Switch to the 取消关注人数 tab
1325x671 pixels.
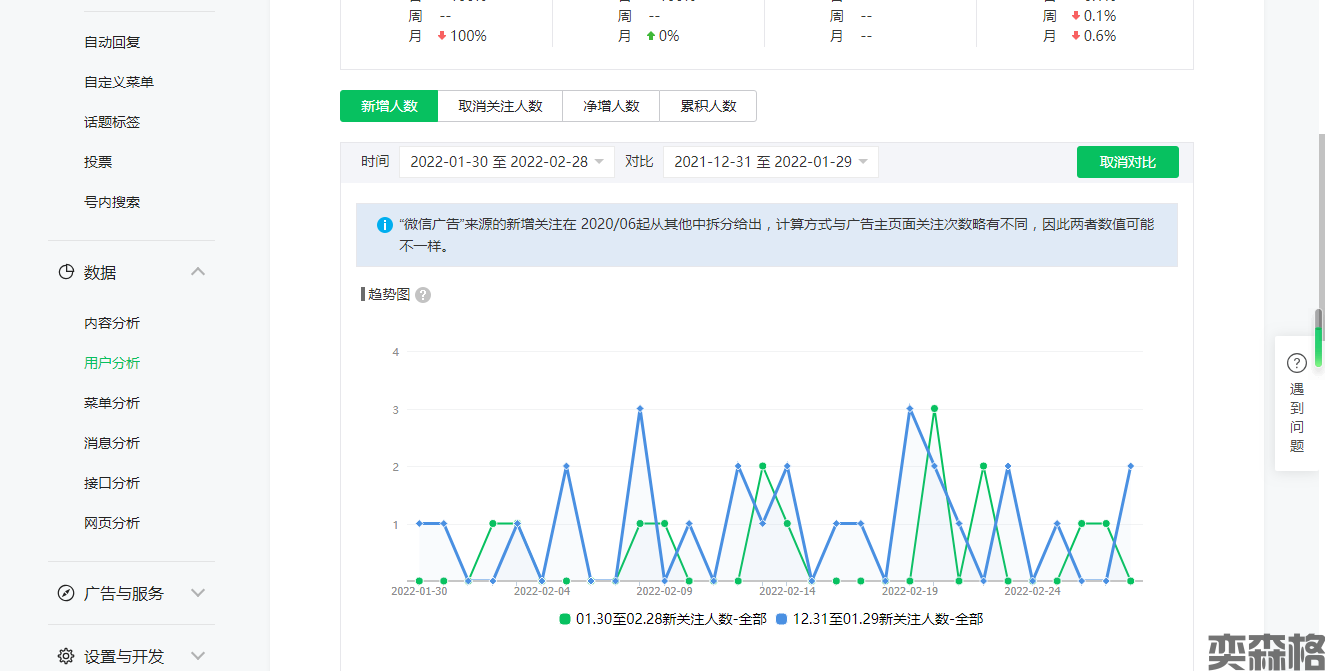click(500, 106)
